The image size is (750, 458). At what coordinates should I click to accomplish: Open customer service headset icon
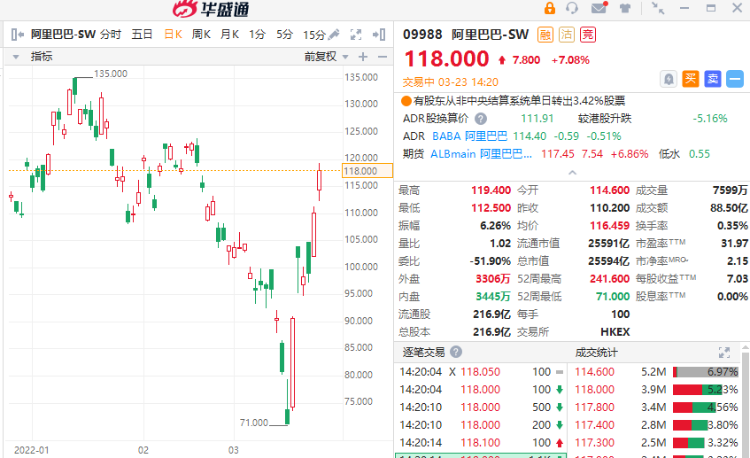(x=572, y=8)
